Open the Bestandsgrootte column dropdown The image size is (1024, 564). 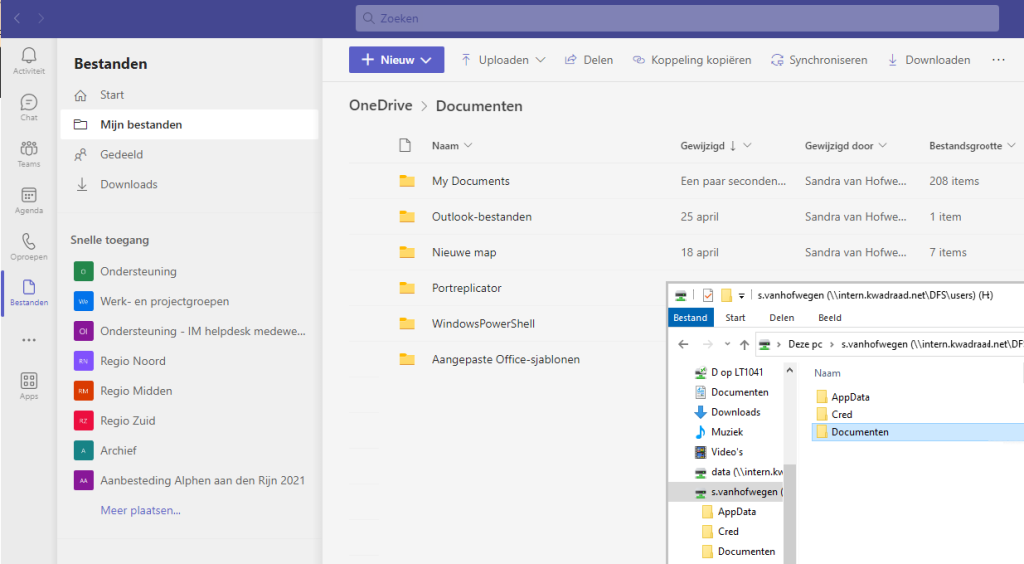click(x=1012, y=146)
